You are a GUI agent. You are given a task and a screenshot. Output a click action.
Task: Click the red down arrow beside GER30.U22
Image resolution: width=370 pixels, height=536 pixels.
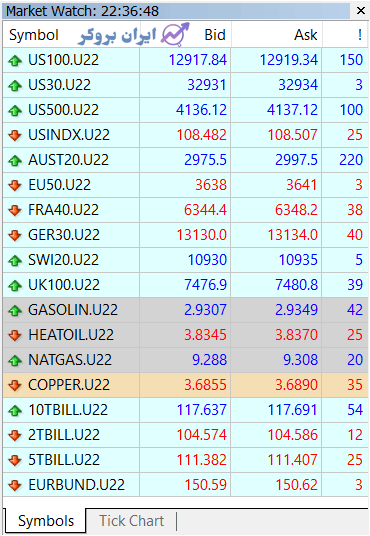(15, 235)
